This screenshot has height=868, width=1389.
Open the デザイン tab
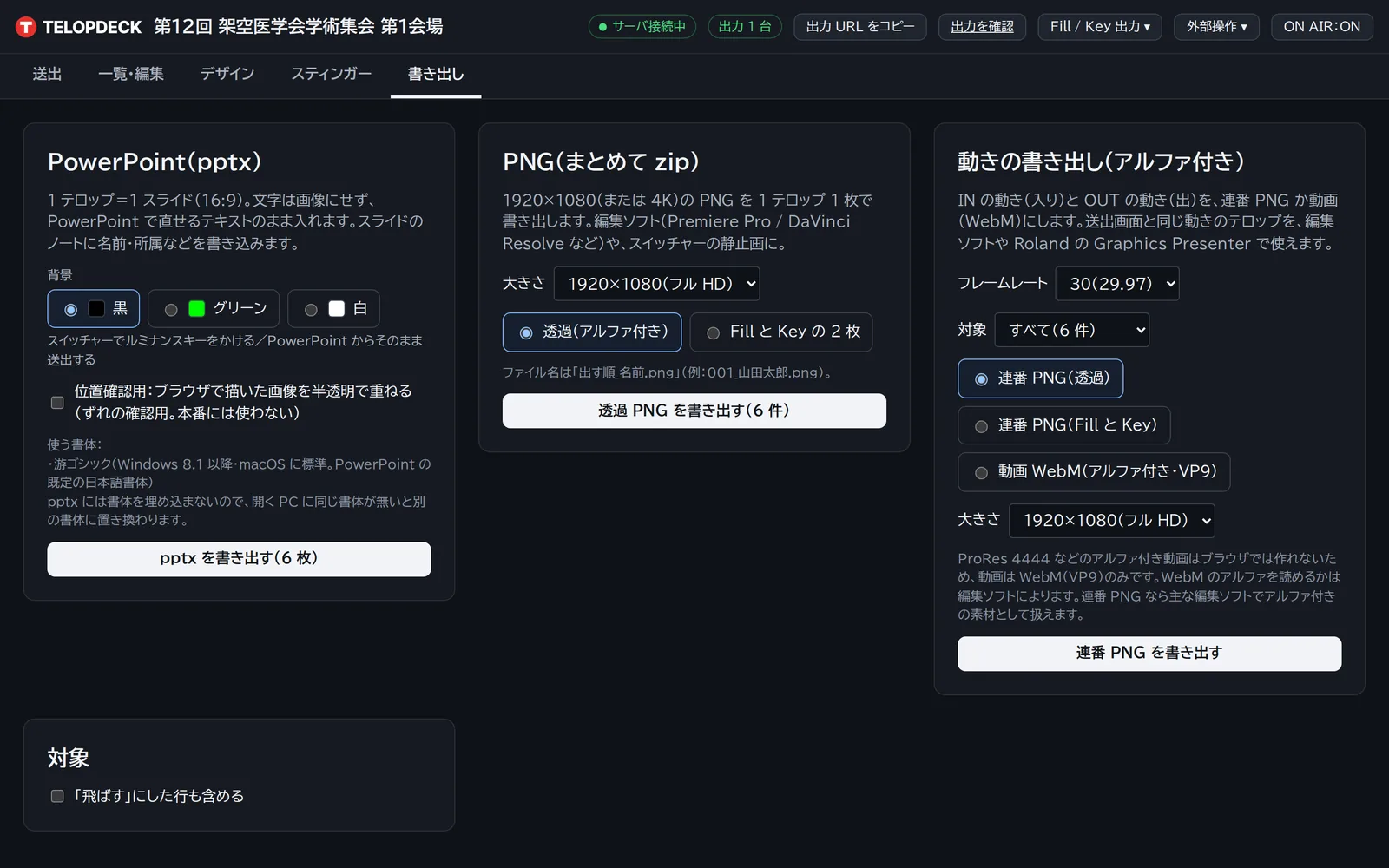click(x=227, y=75)
